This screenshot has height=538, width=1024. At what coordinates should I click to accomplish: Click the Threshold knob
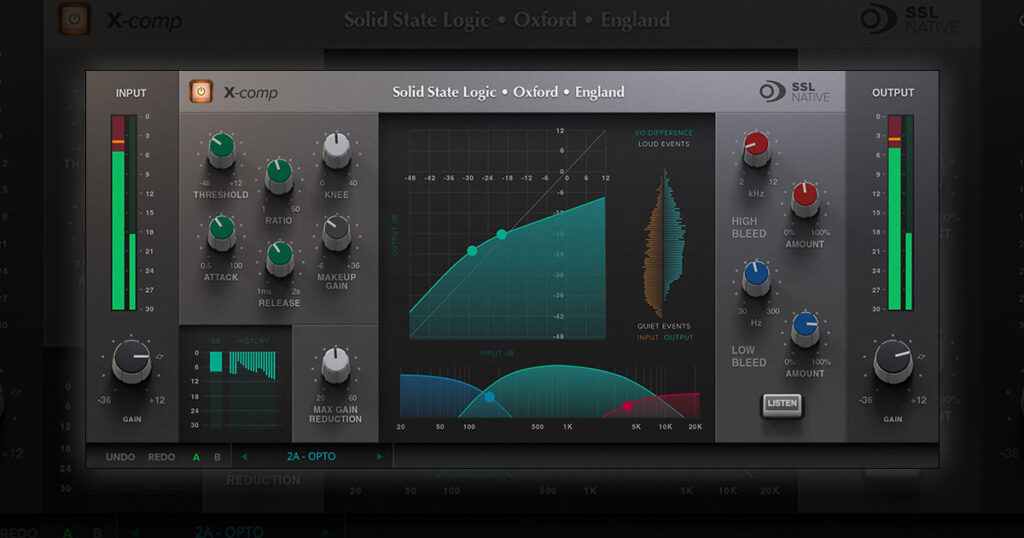click(x=221, y=150)
